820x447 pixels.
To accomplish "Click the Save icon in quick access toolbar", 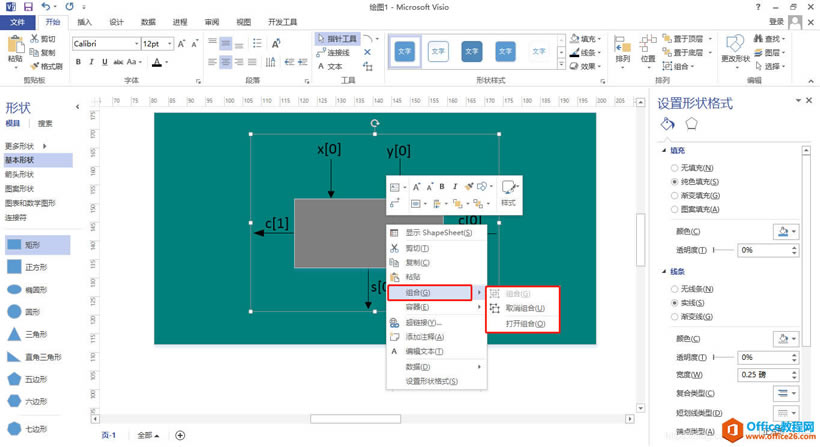I will [28, 7].
